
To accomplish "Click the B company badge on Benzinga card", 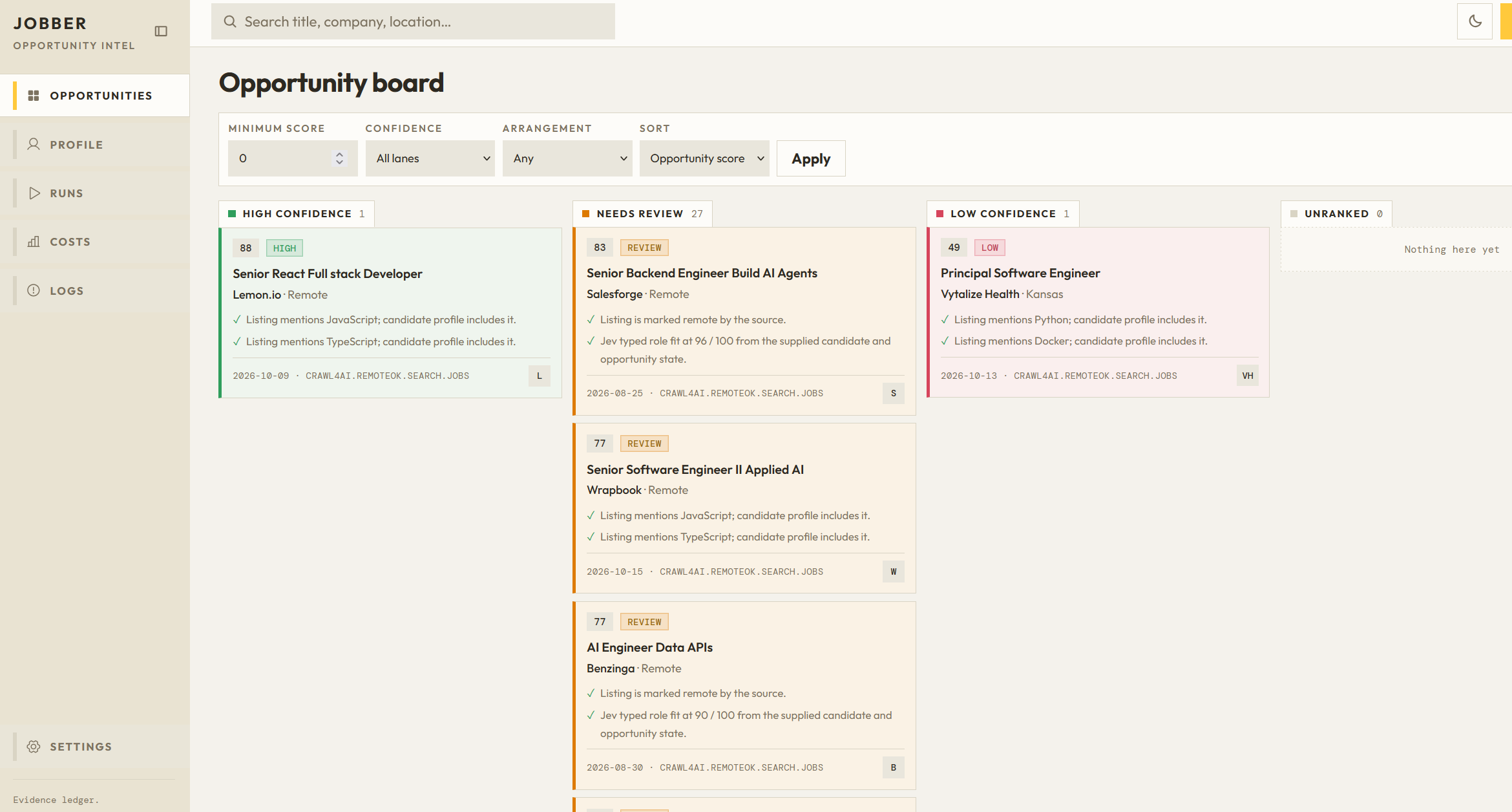I will [893, 767].
